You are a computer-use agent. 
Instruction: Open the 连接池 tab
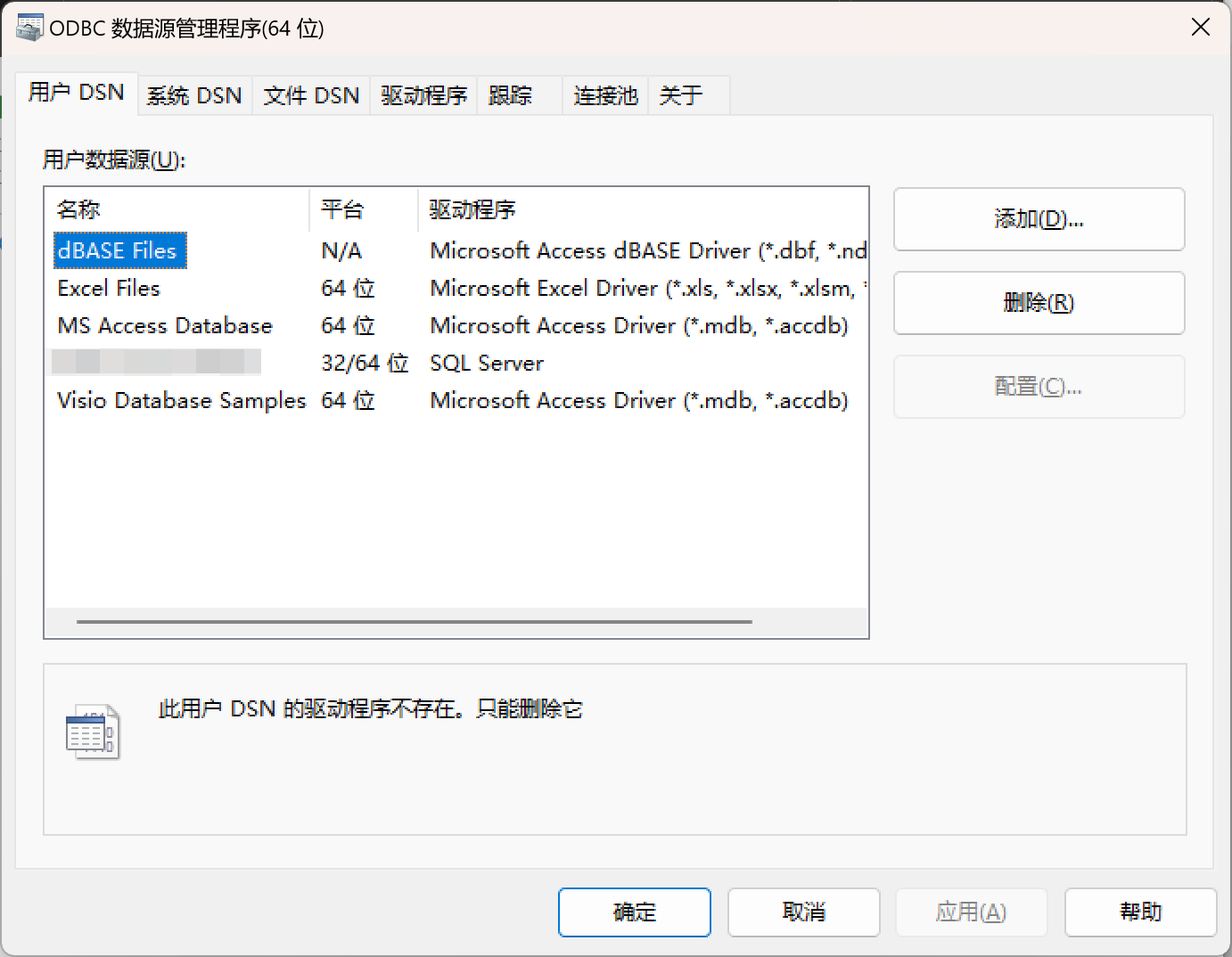(605, 95)
